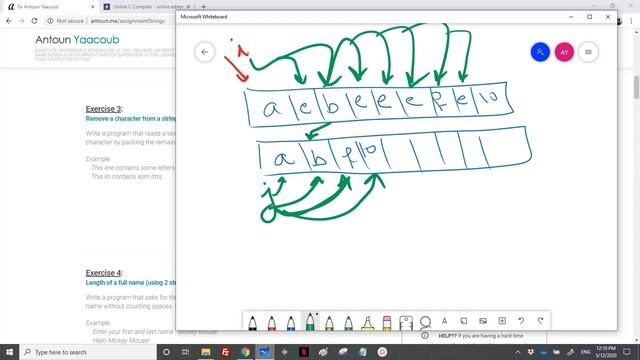Open the Windows notification center
The width and height of the screenshot is (640, 360).
[x=627, y=352]
